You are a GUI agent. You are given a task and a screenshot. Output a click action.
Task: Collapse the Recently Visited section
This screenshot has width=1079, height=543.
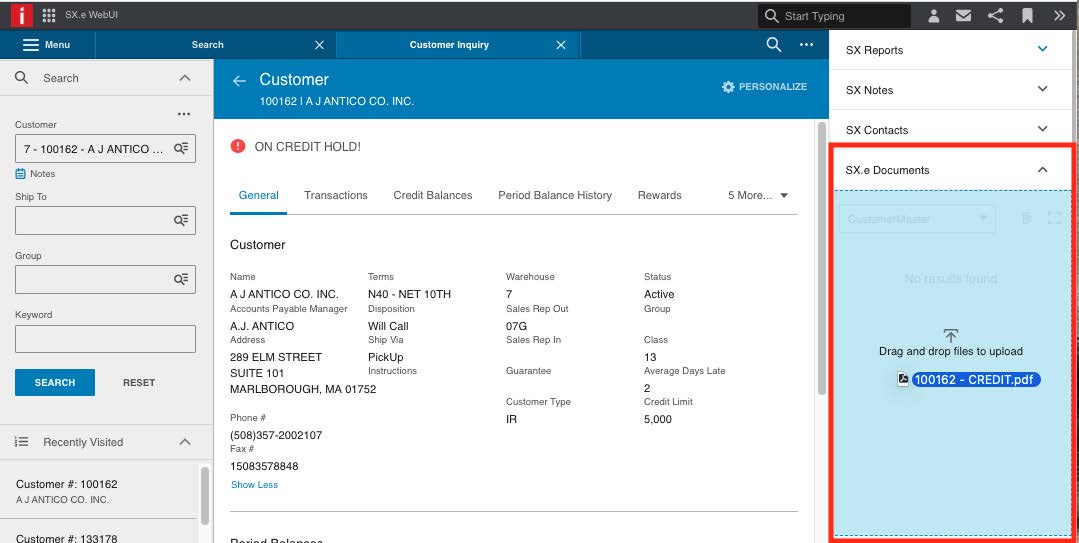pos(184,442)
